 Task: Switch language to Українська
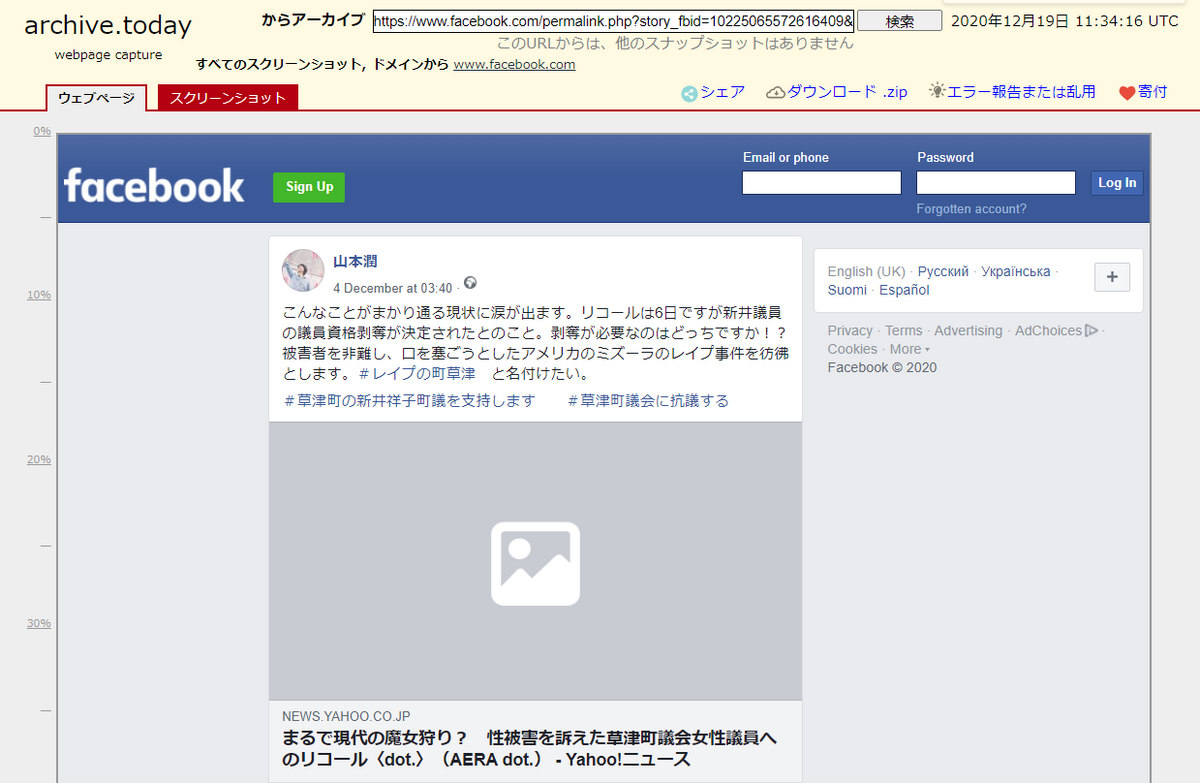point(1016,272)
